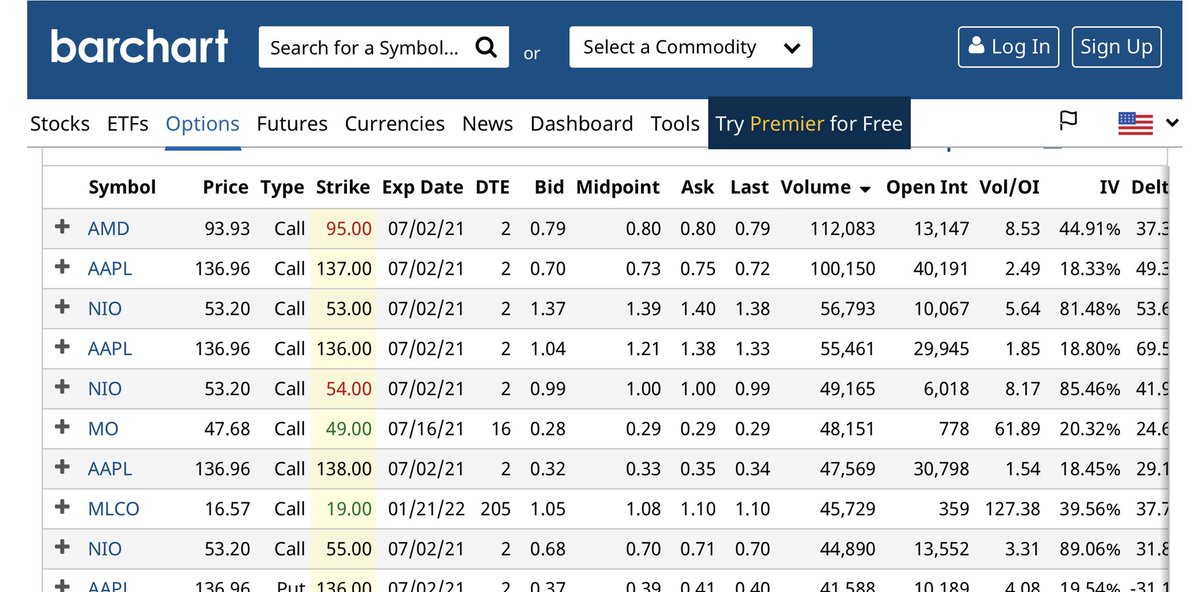Click the Volume descending sort arrow

pos(865,189)
